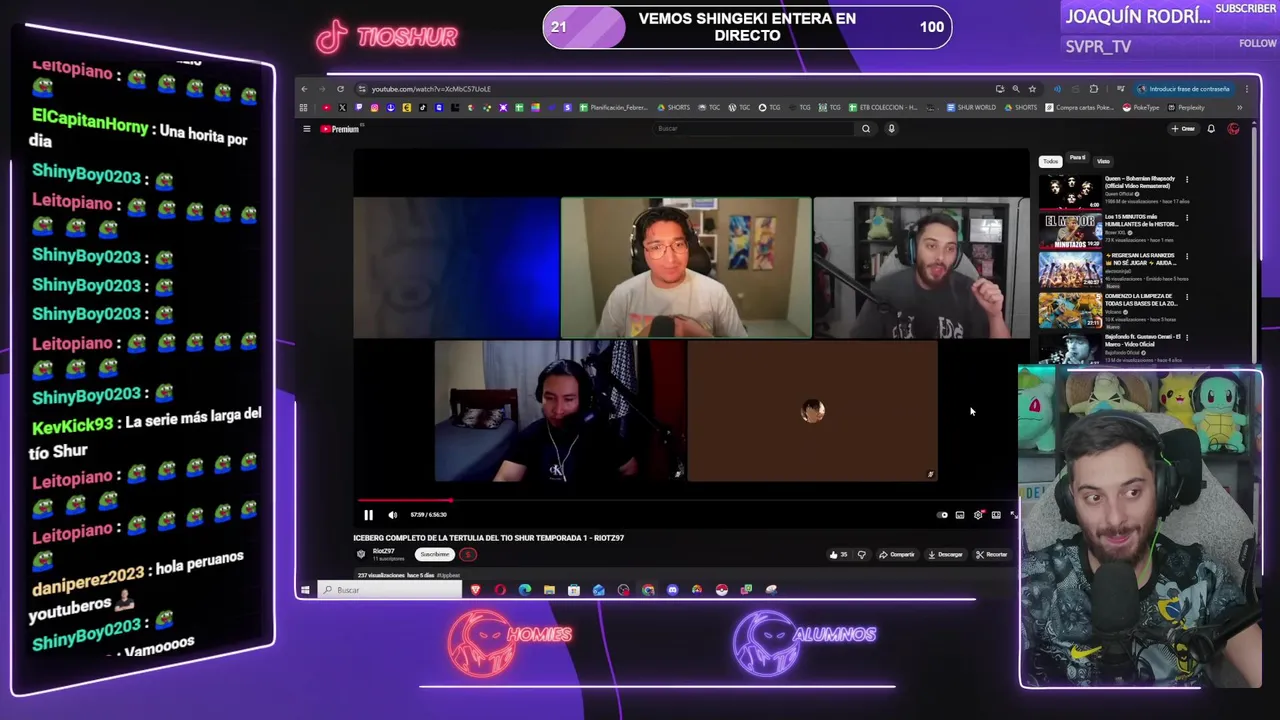1280x720 pixels.
Task: Toggle the autoplay switch in the player
Action: (942, 515)
